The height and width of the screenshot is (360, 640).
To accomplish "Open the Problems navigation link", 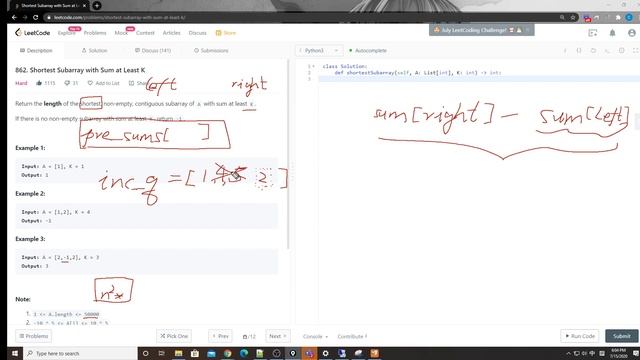I will [95, 33].
